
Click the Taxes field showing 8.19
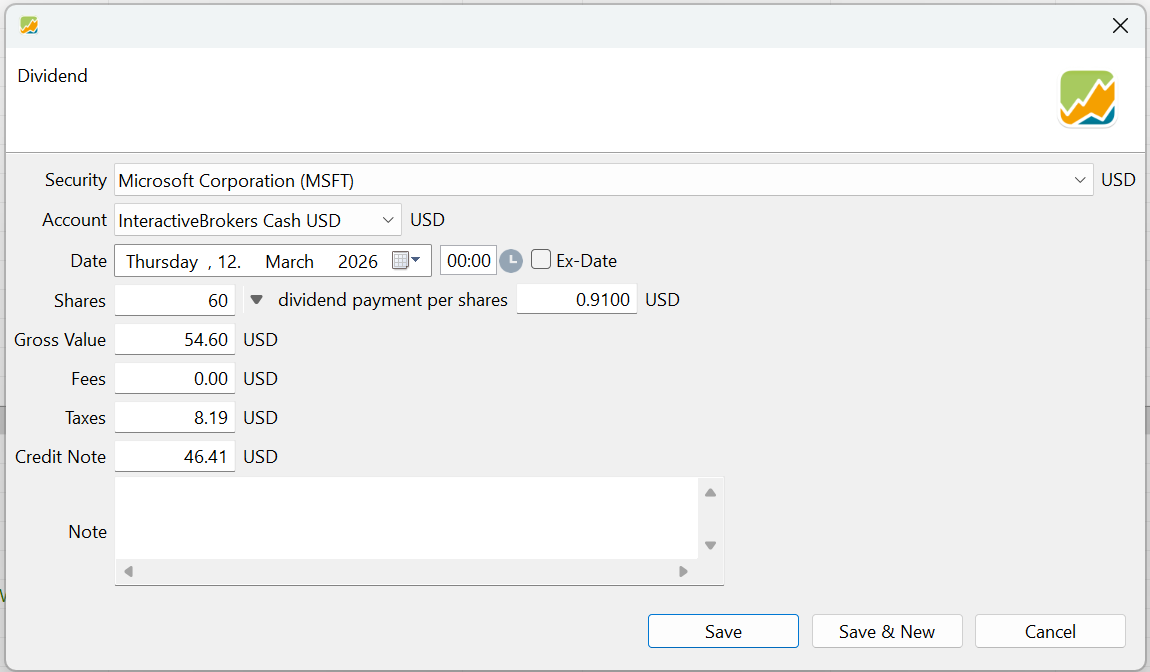click(x=175, y=417)
